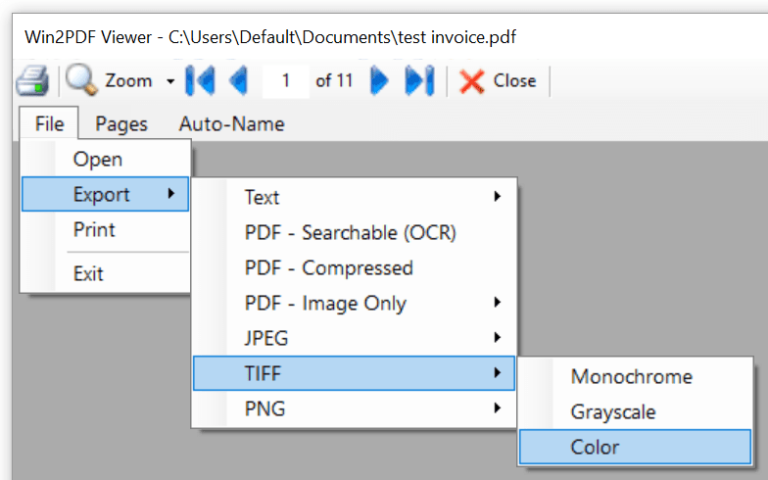The image size is (768, 480).
Task: Expand PDF - Image Only submenu
Action: [x=354, y=303]
